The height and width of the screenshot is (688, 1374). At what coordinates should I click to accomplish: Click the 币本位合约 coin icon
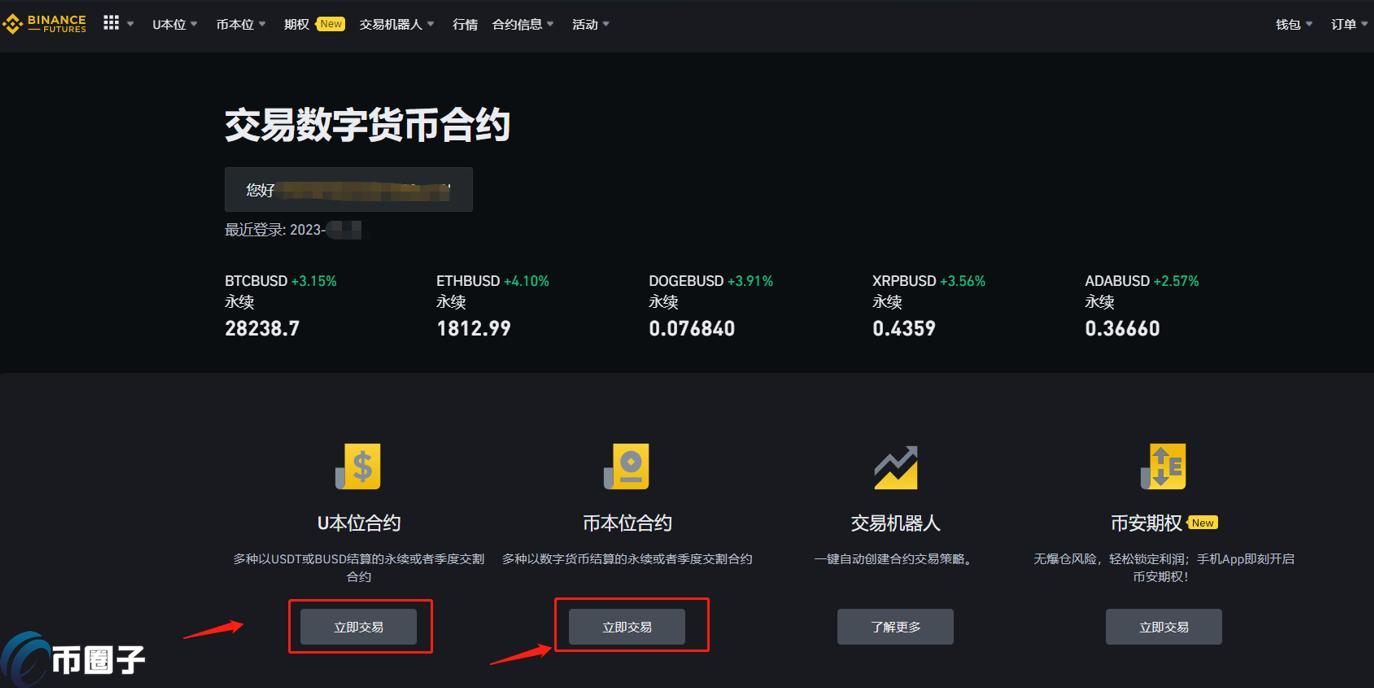(627, 466)
